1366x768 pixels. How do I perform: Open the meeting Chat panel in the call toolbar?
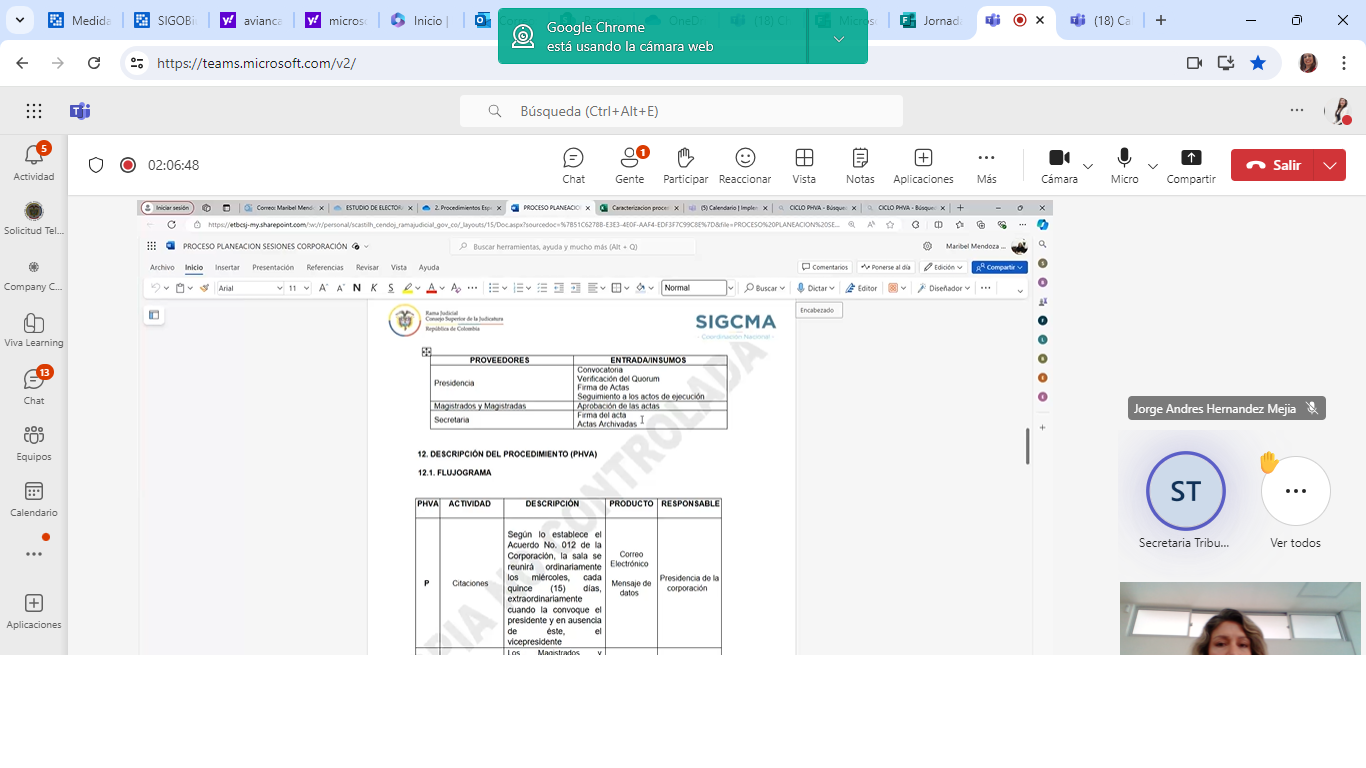573,165
